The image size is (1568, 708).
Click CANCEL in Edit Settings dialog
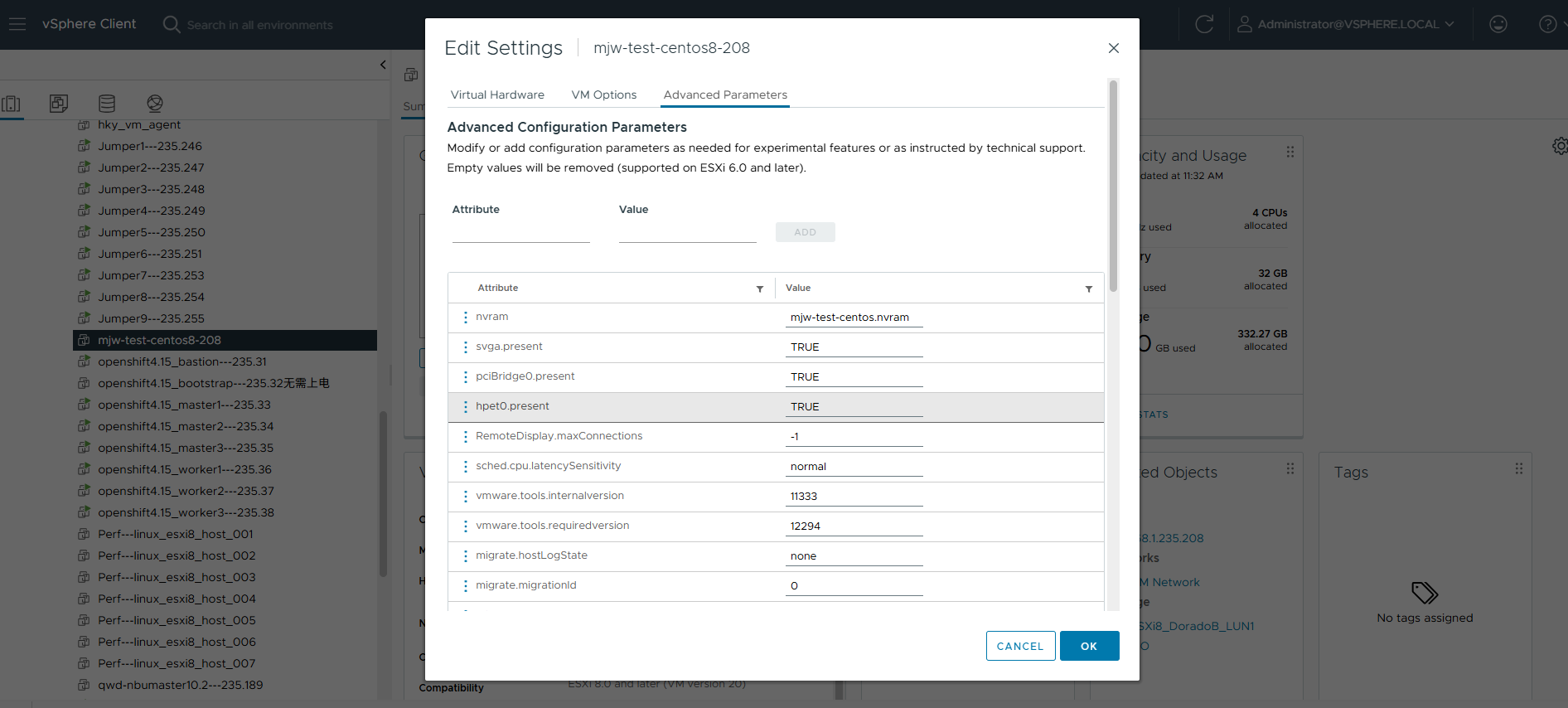pos(1020,646)
